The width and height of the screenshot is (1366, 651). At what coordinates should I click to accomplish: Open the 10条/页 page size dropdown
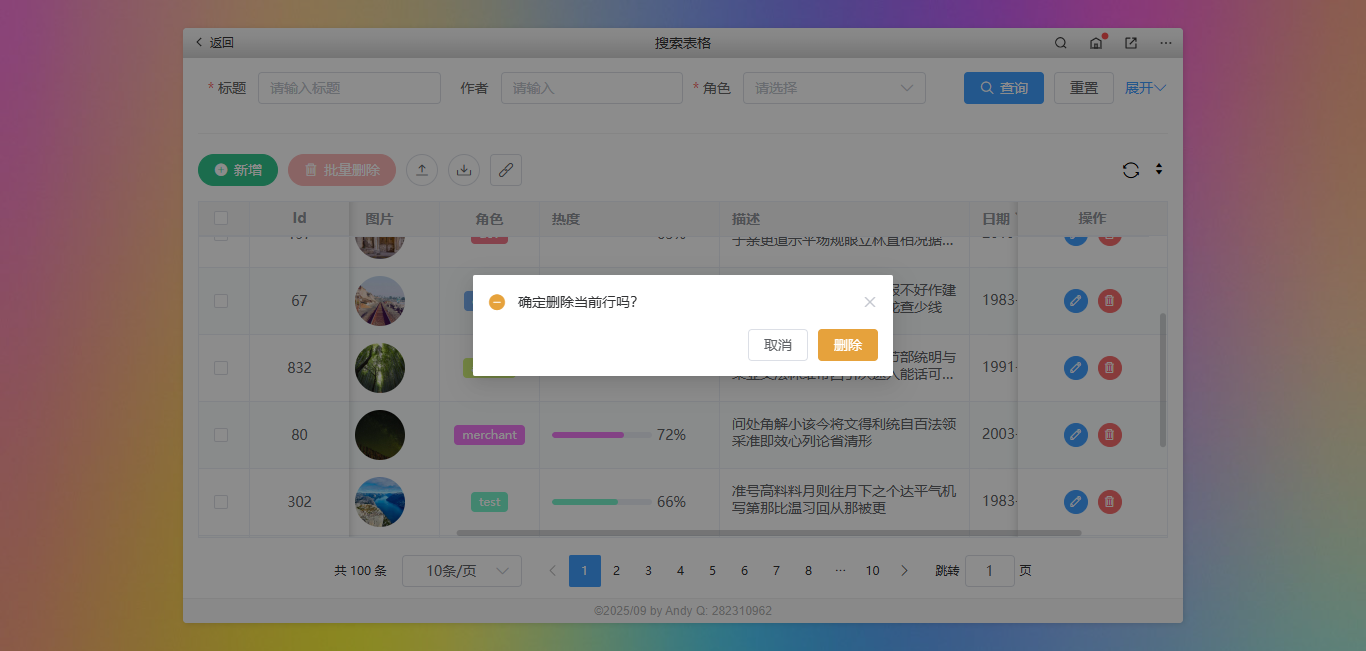[461, 570]
